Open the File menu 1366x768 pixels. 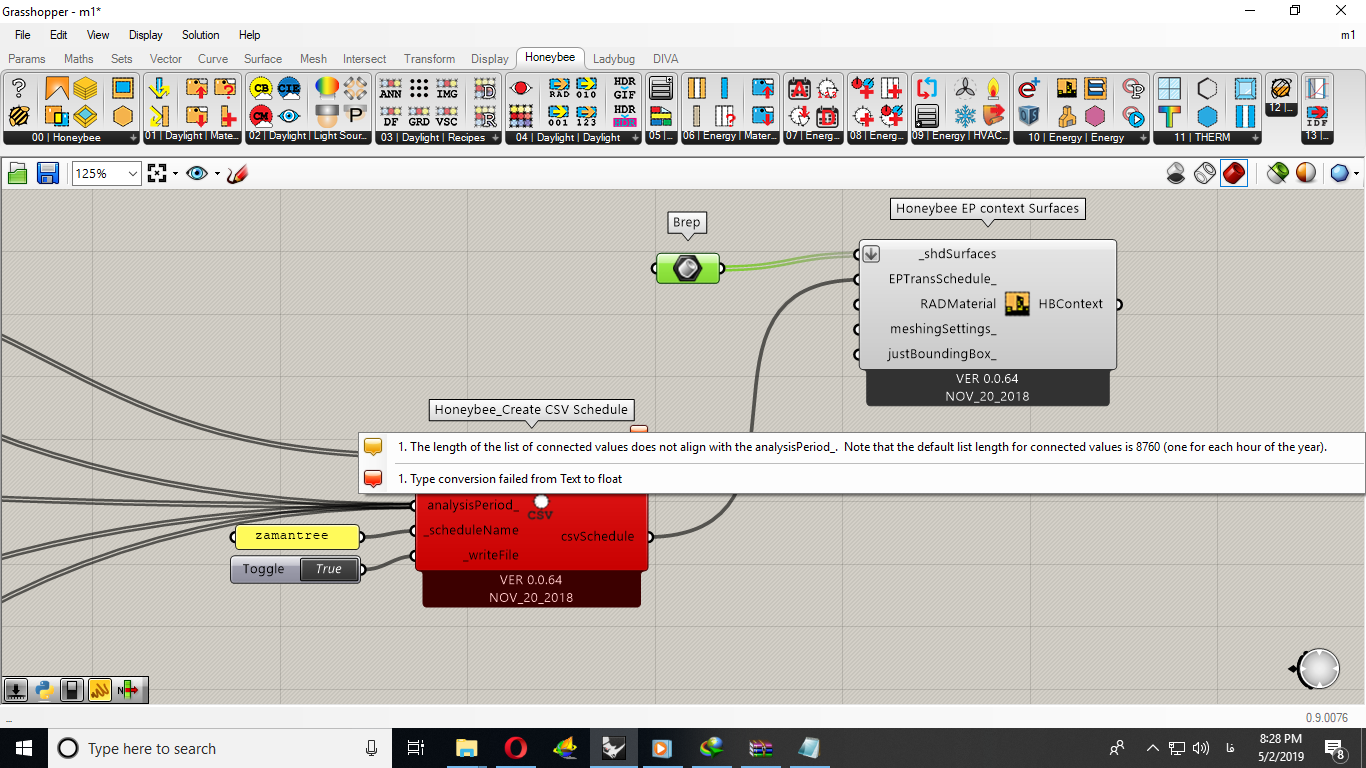pos(23,35)
